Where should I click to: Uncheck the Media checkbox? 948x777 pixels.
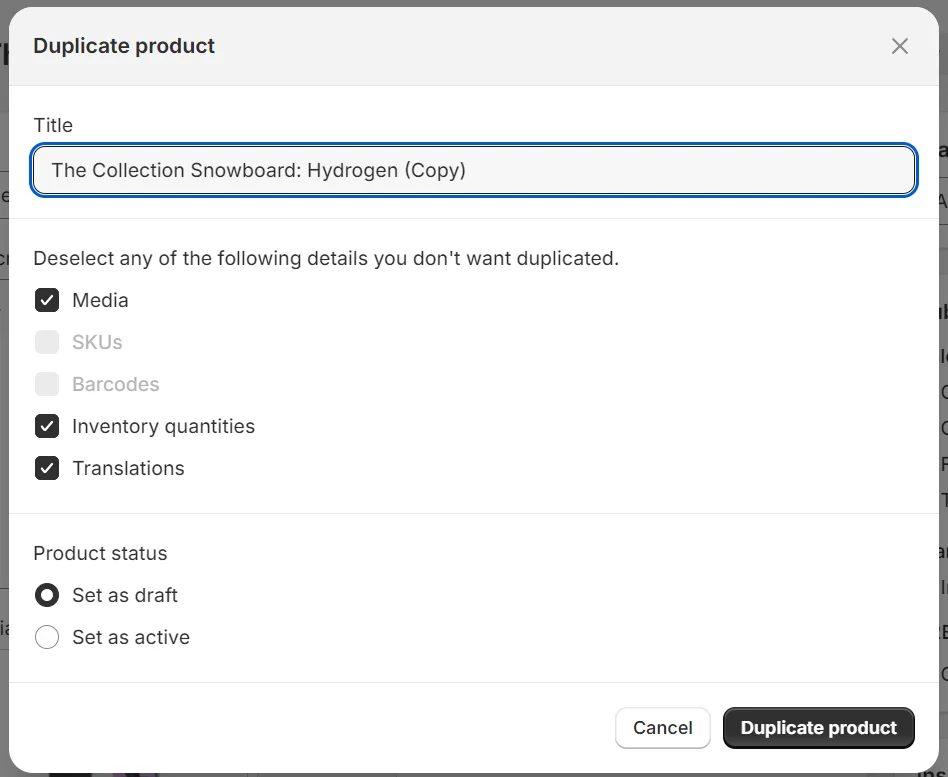[x=47, y=300]
